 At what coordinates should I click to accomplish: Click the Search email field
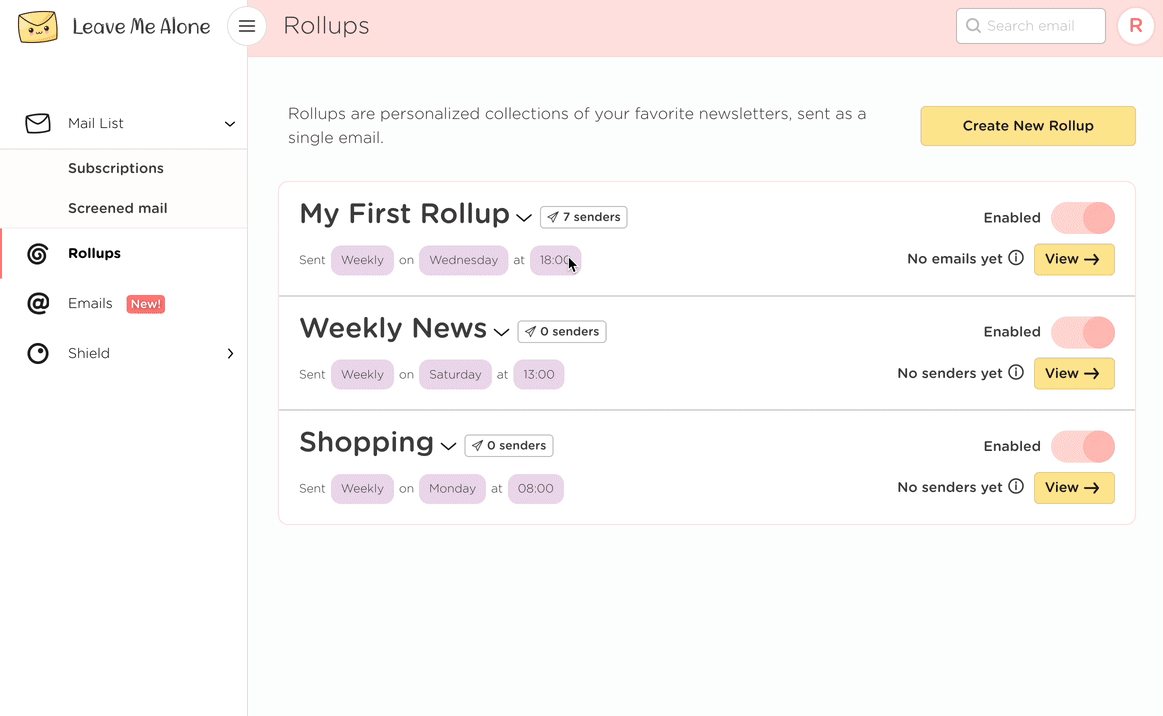(1040, 26)
